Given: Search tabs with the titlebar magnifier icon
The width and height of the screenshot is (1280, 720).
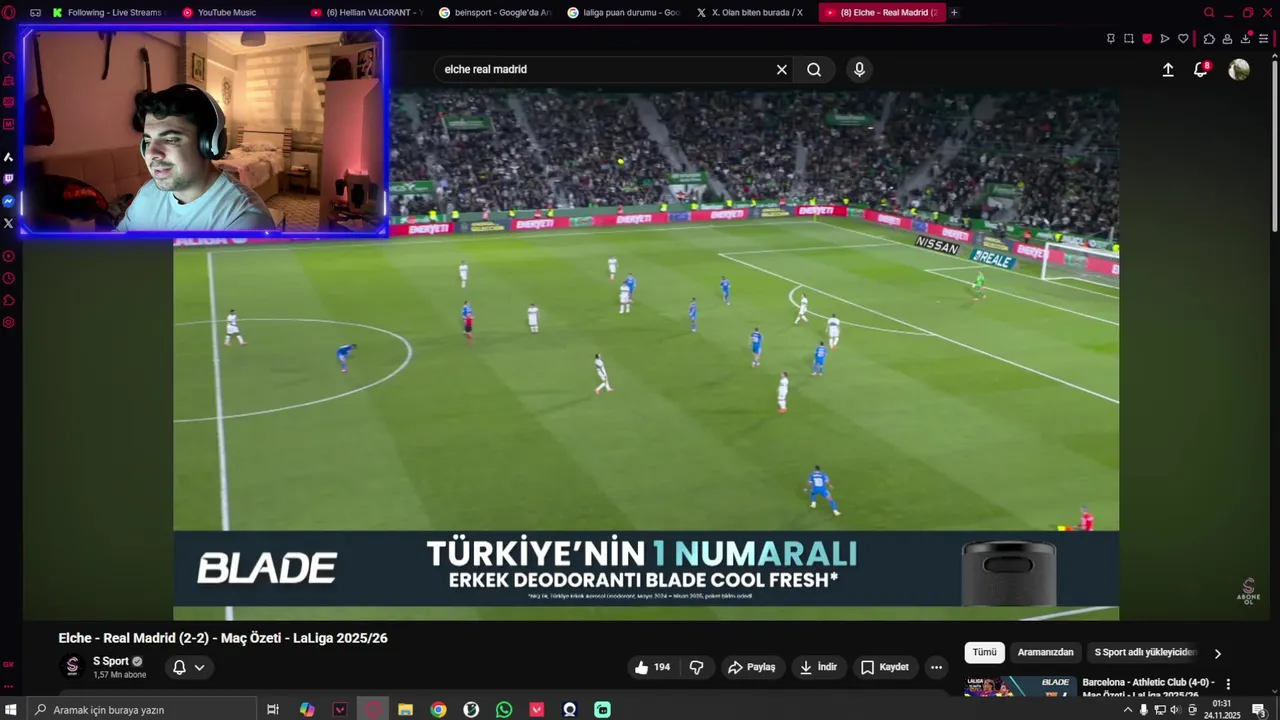Looking at the screenshot, I should [x=1209, y=13].
